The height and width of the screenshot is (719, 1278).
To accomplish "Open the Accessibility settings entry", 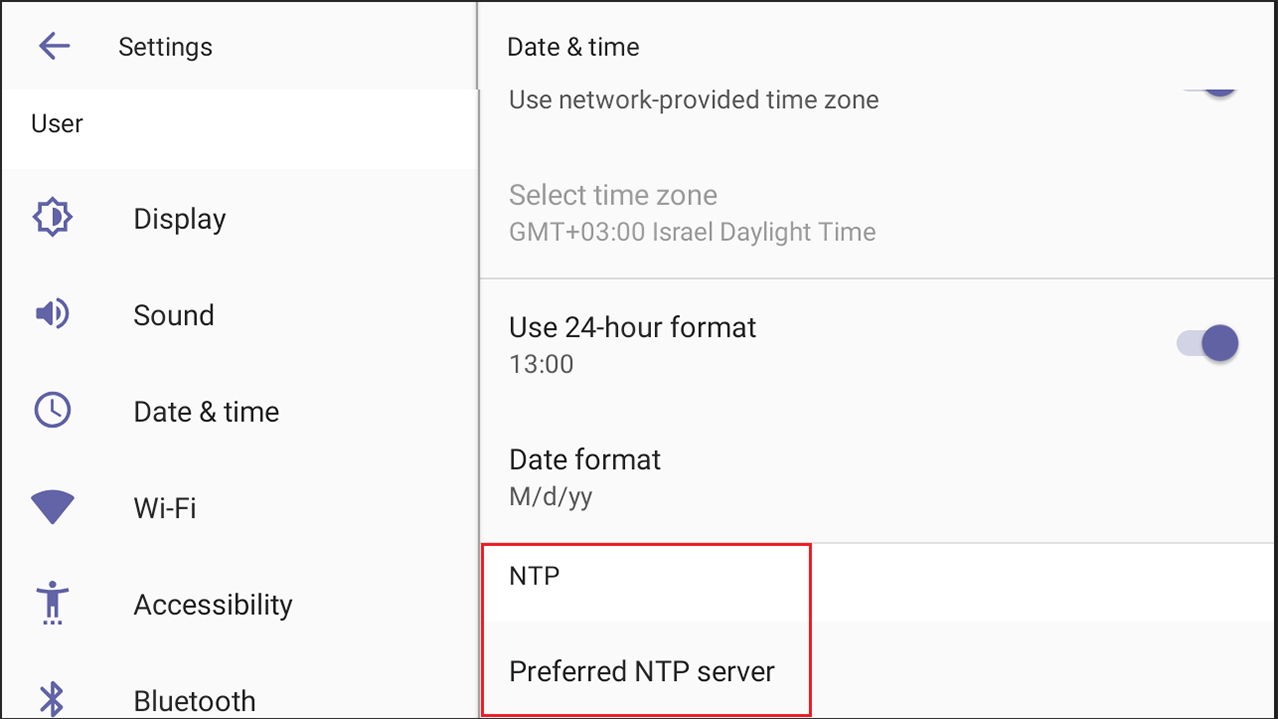I will (239, 604).
